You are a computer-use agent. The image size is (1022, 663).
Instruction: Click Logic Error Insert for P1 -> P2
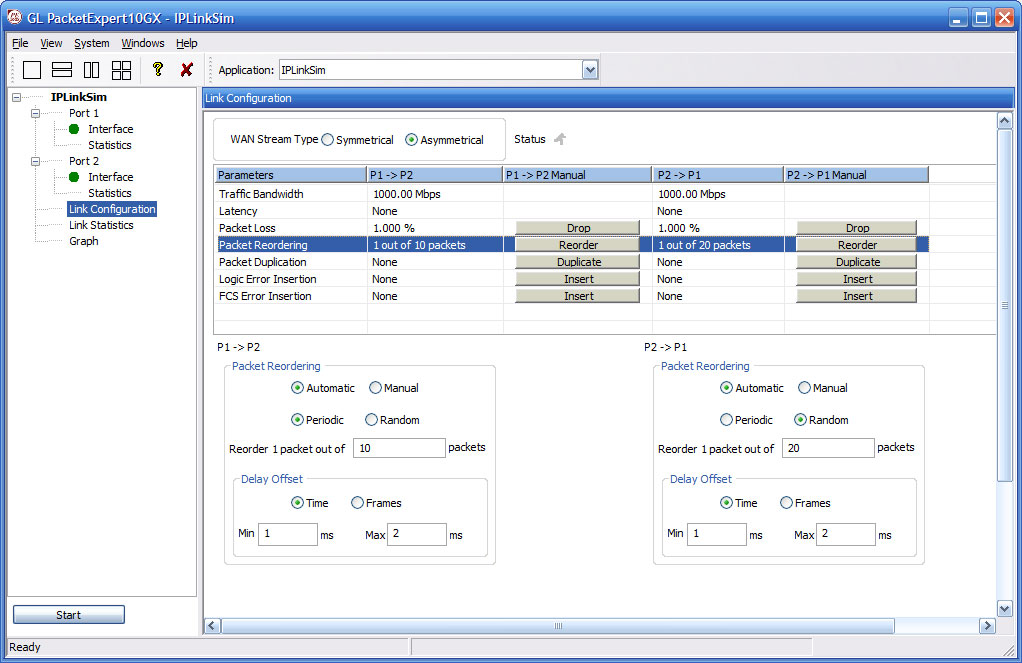coord(578,278)
